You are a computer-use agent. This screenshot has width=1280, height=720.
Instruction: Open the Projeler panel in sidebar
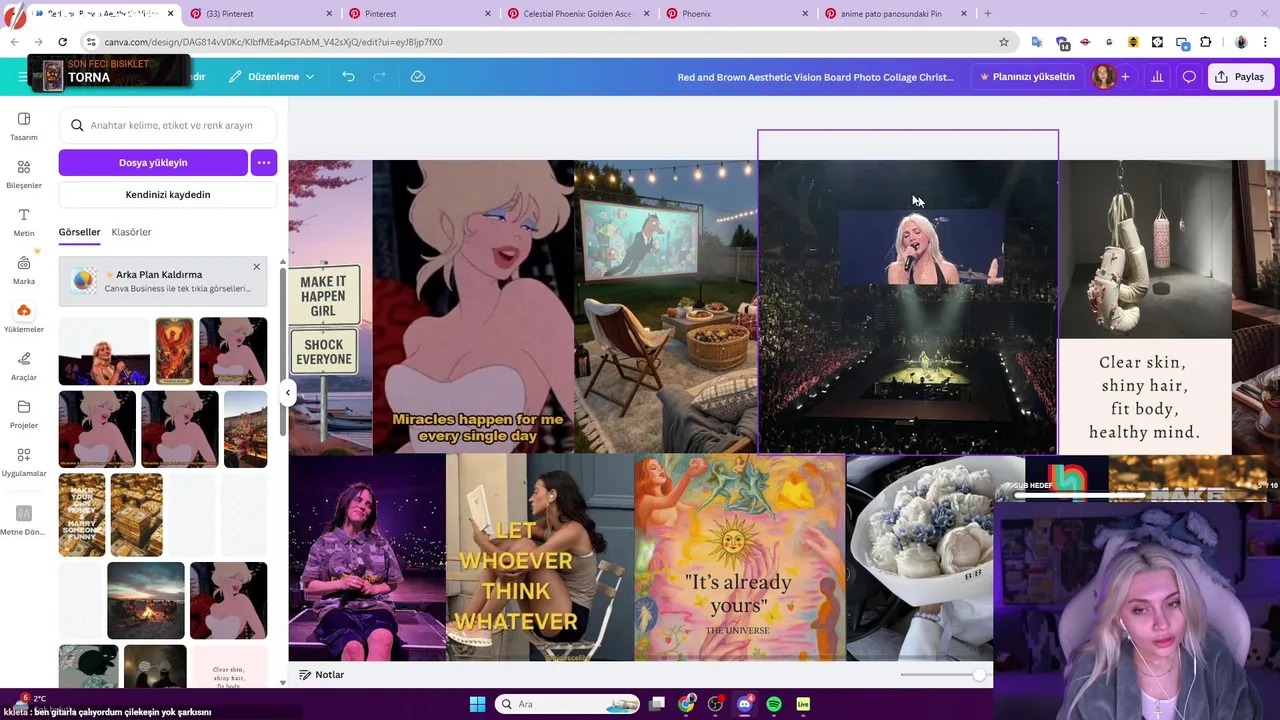coord(24,414)
